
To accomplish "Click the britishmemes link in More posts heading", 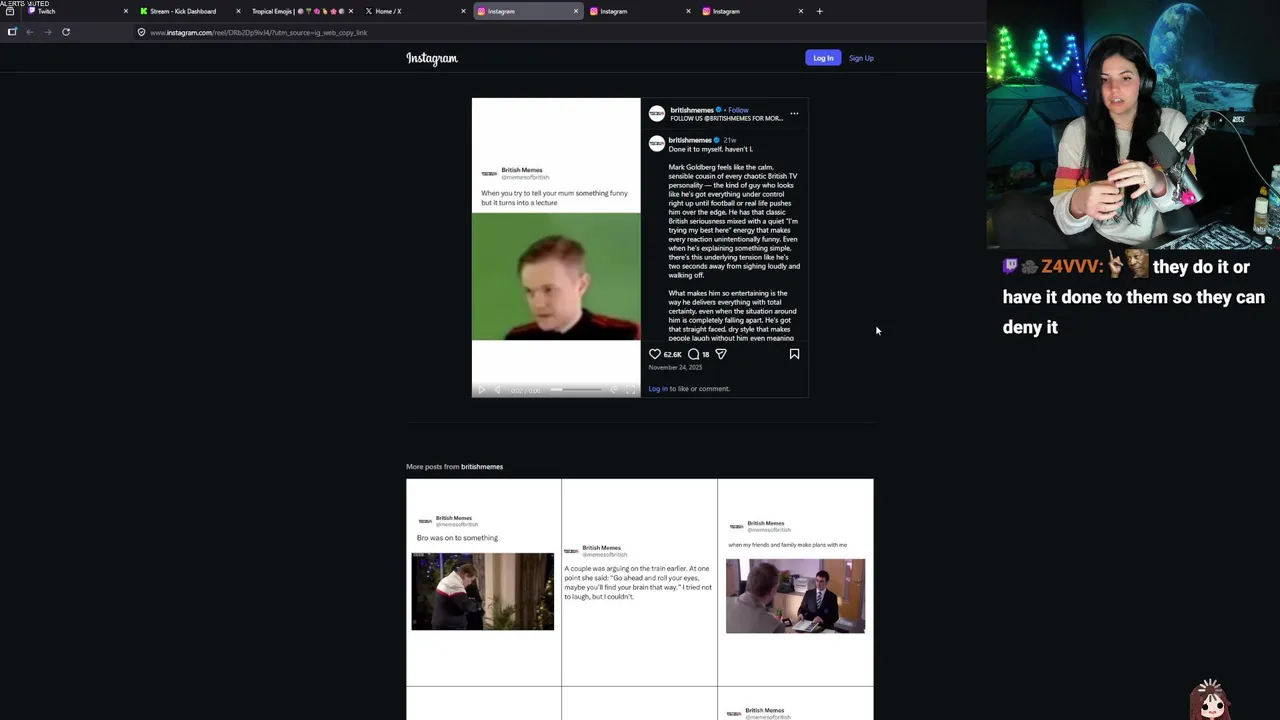I will [x=482, y=467].
